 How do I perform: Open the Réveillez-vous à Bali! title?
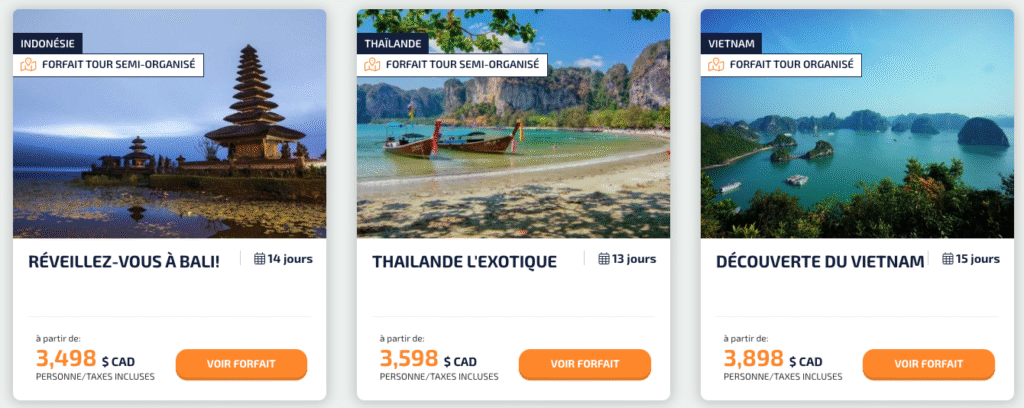click(x=124, y=262)
